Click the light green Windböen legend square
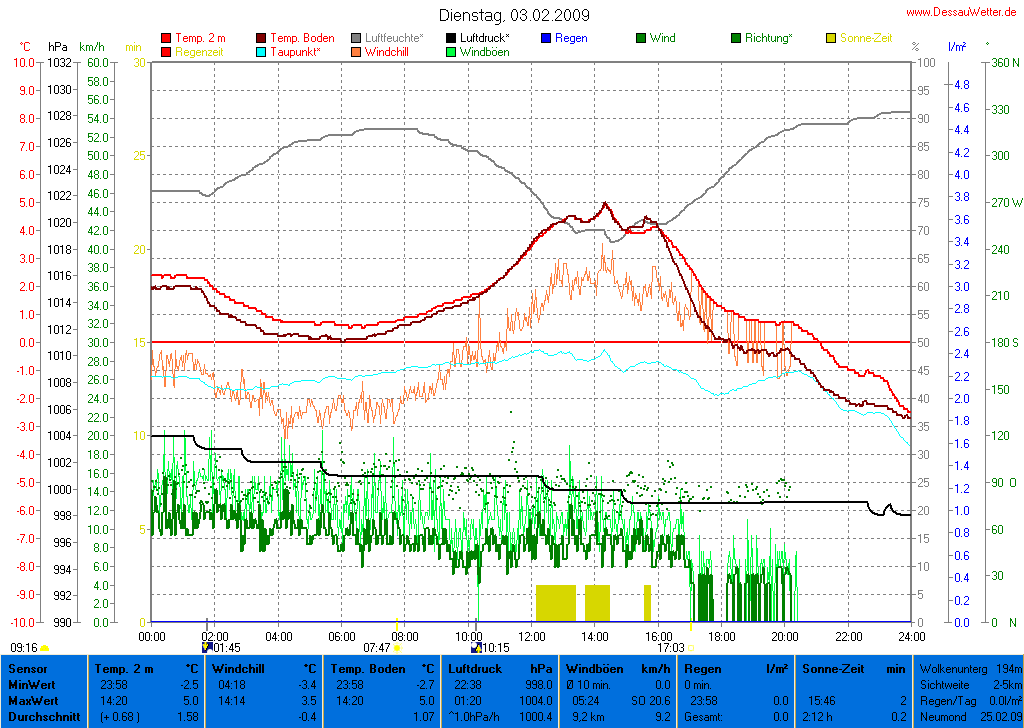 point(452,51)
